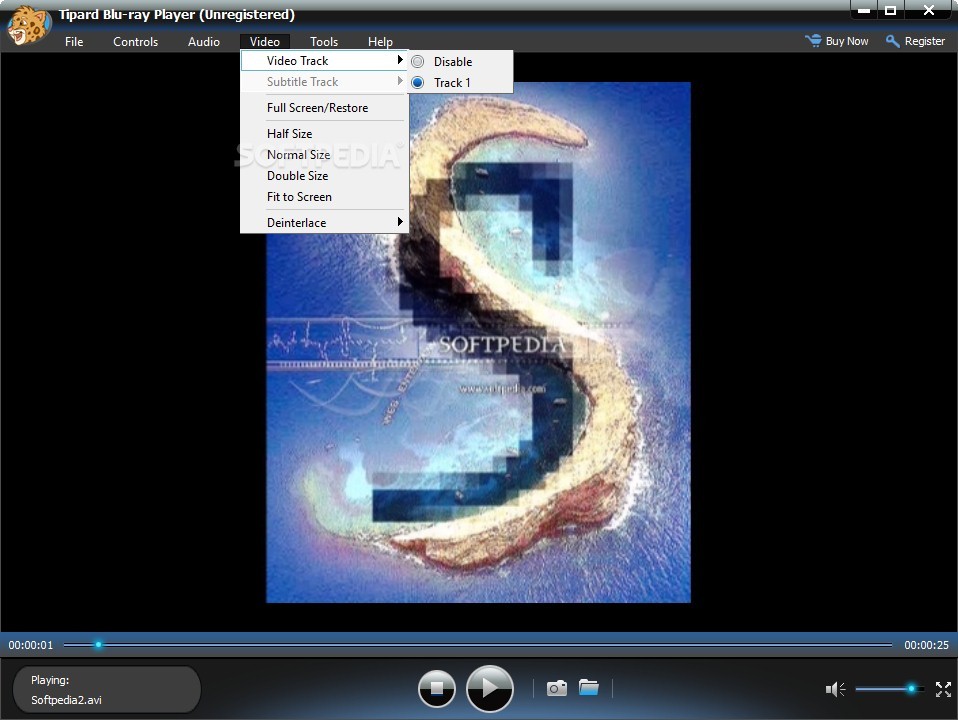The height and width of the screenshot is (720, 958).
Task: Click the cheetah application logo
Action: pyautogui.click(x=29, y=24)
